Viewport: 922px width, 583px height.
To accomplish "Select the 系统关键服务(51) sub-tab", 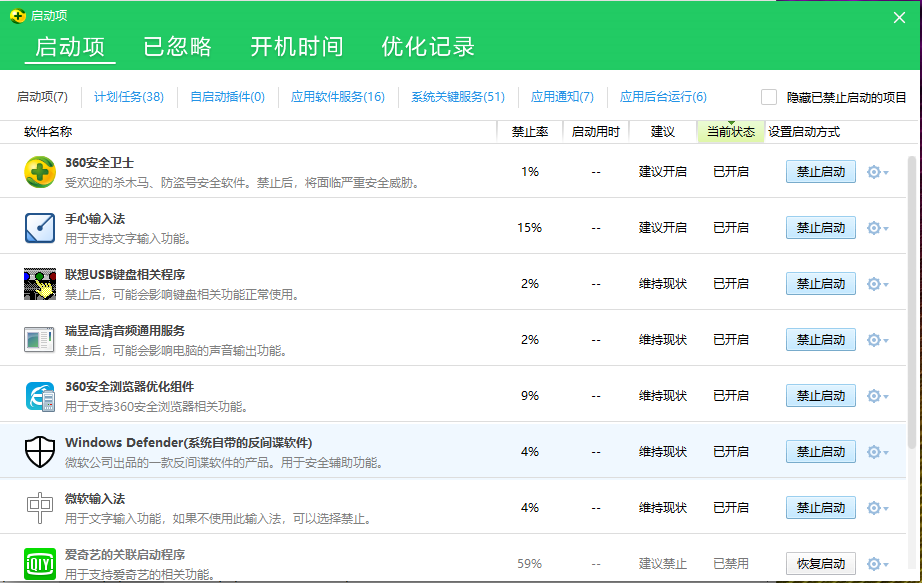I will tap(458, 97).
